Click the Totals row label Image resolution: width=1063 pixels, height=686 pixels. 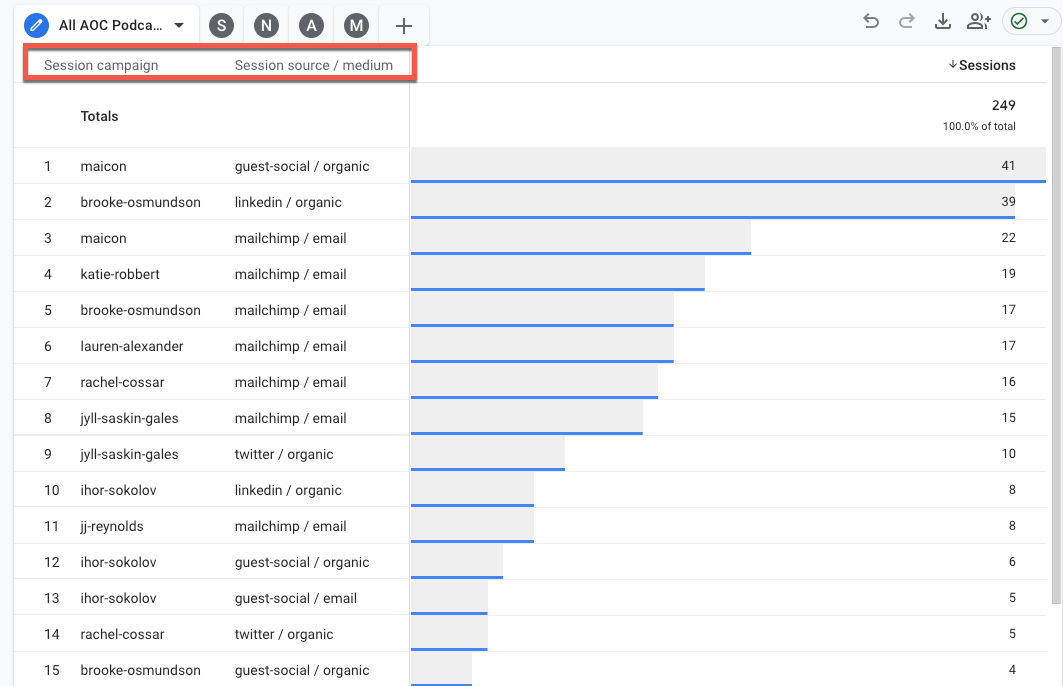pos(100,116)
